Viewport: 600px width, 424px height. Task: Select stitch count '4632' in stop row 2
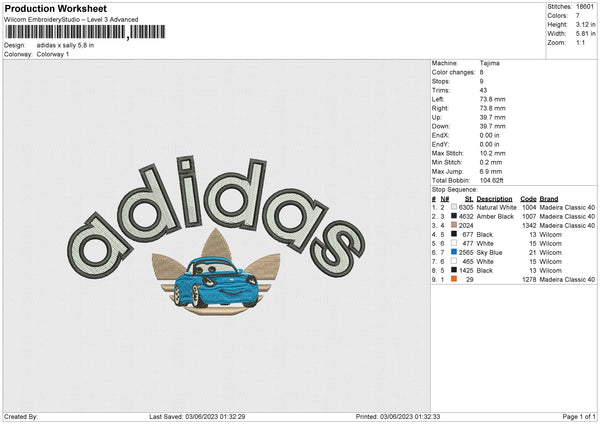click(x=466, y=217)
